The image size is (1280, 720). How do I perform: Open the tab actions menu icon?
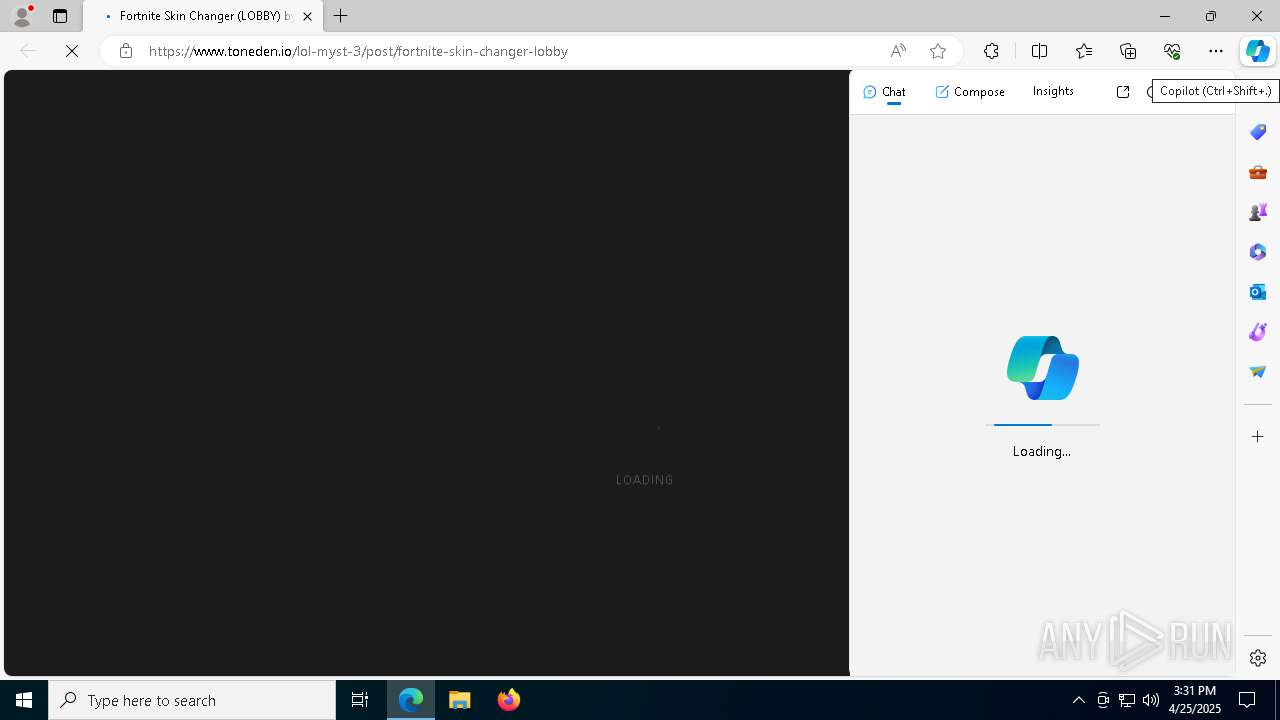point(60,16)
